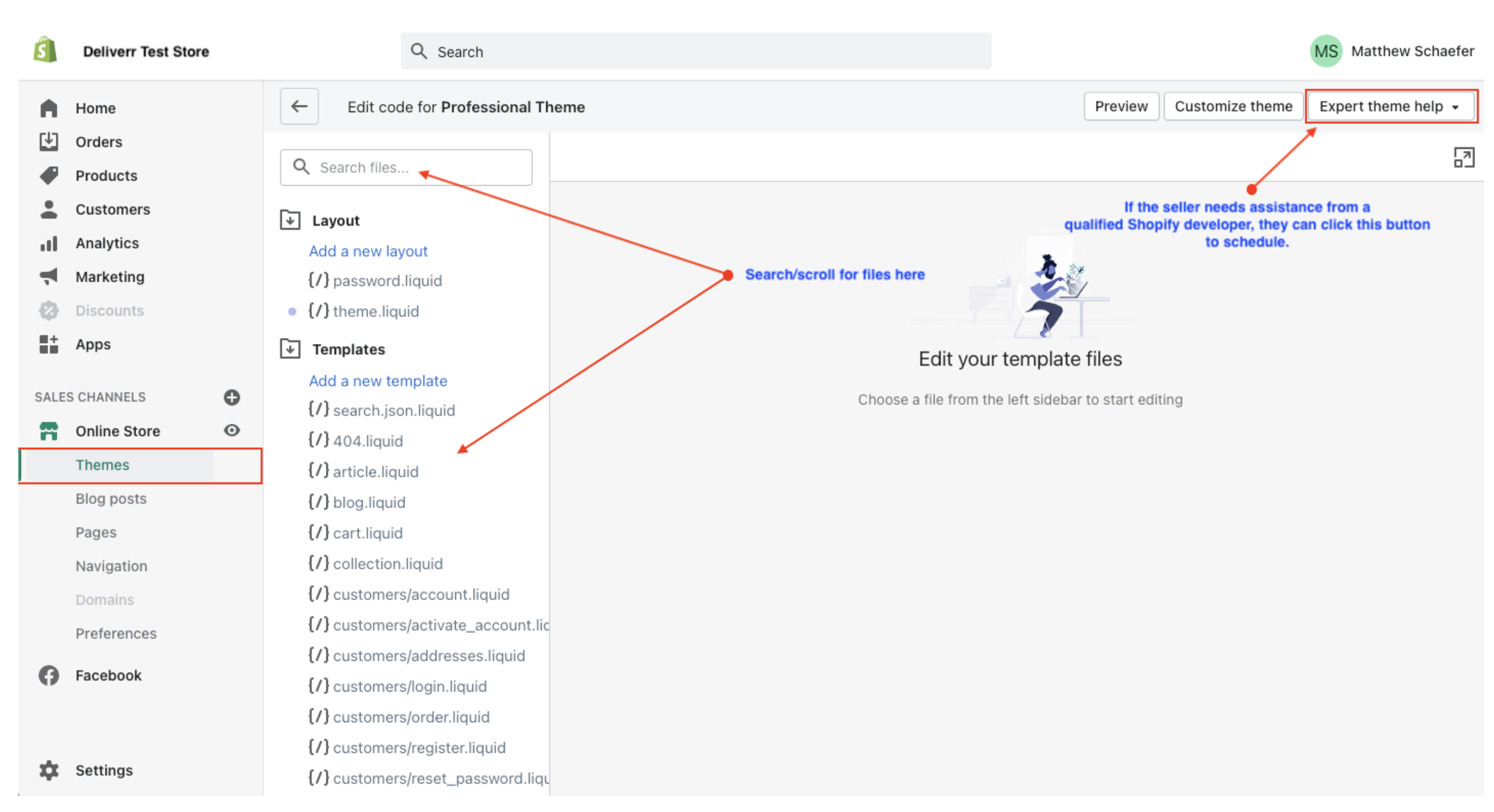Click the password.liquid code file icon
The width and height of the screenshot is (1494, 812).
pos(319,281)
